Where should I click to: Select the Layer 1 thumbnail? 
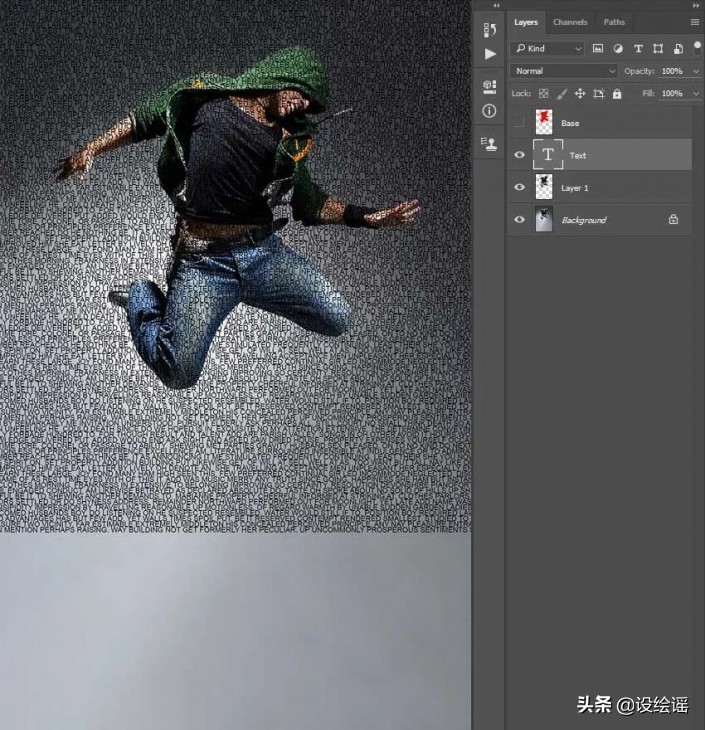tap(544, 187)
